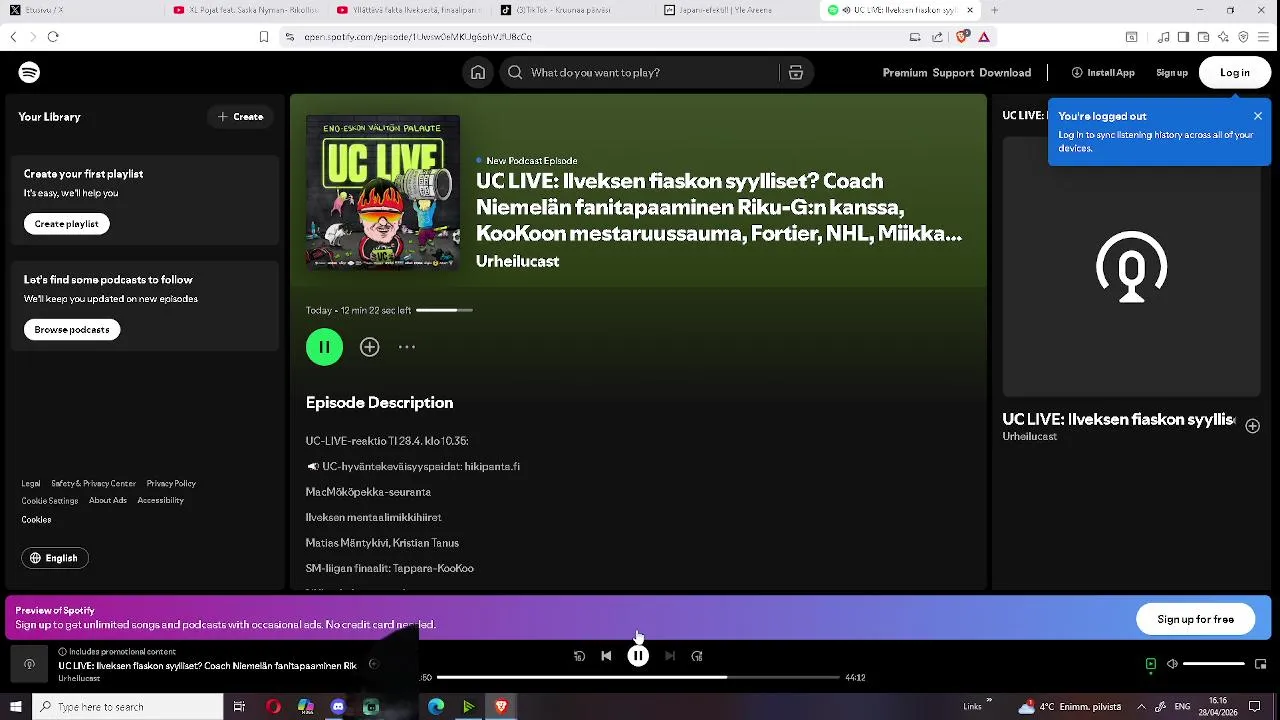Open Opera from taskbar
The width and height of the screenshot is (1280, 720).
(273, 707)
